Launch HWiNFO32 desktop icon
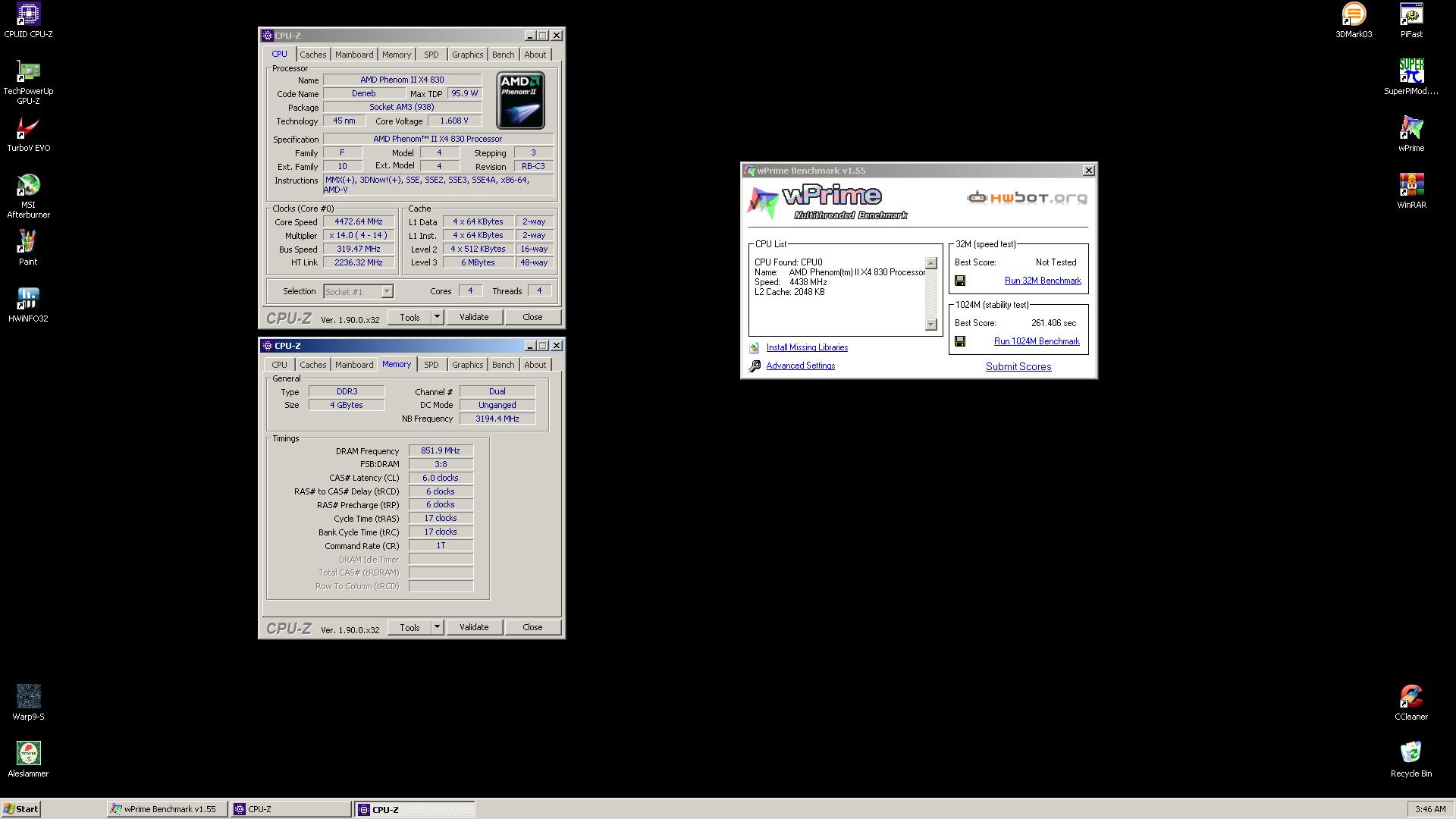The width and height of the screenshot is (1456, 819). tap(28, 305)
